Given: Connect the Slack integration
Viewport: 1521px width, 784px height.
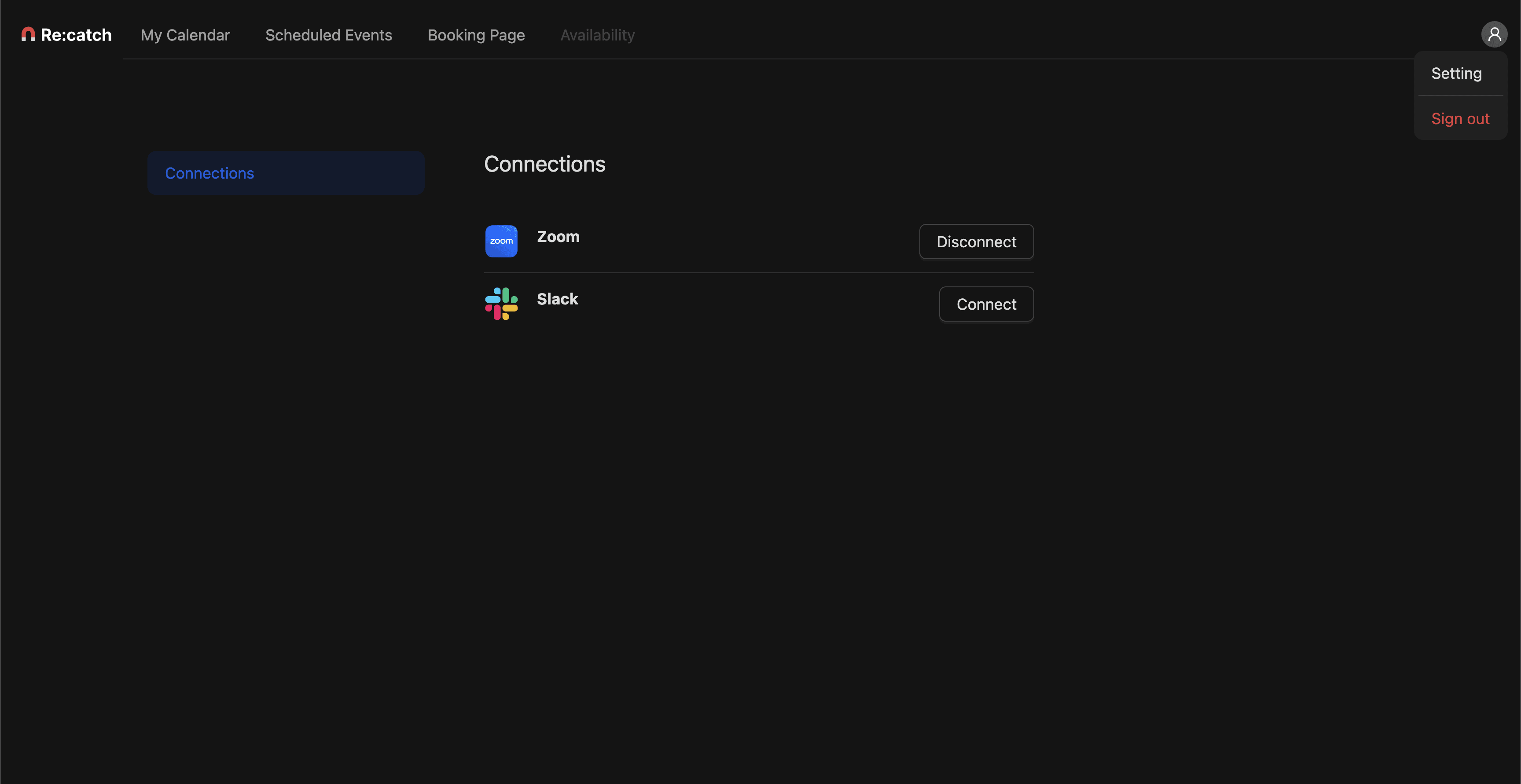Looking at the screenshot, I should [x=986, y=304].
